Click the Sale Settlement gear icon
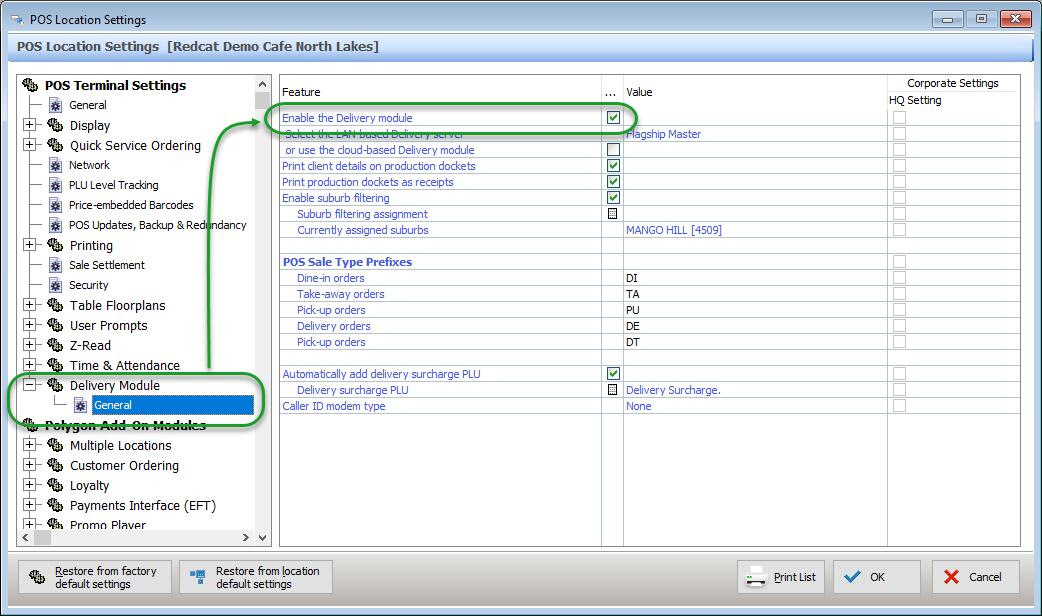The height and width of the screenshot is (616, 1042). [55, 265]
